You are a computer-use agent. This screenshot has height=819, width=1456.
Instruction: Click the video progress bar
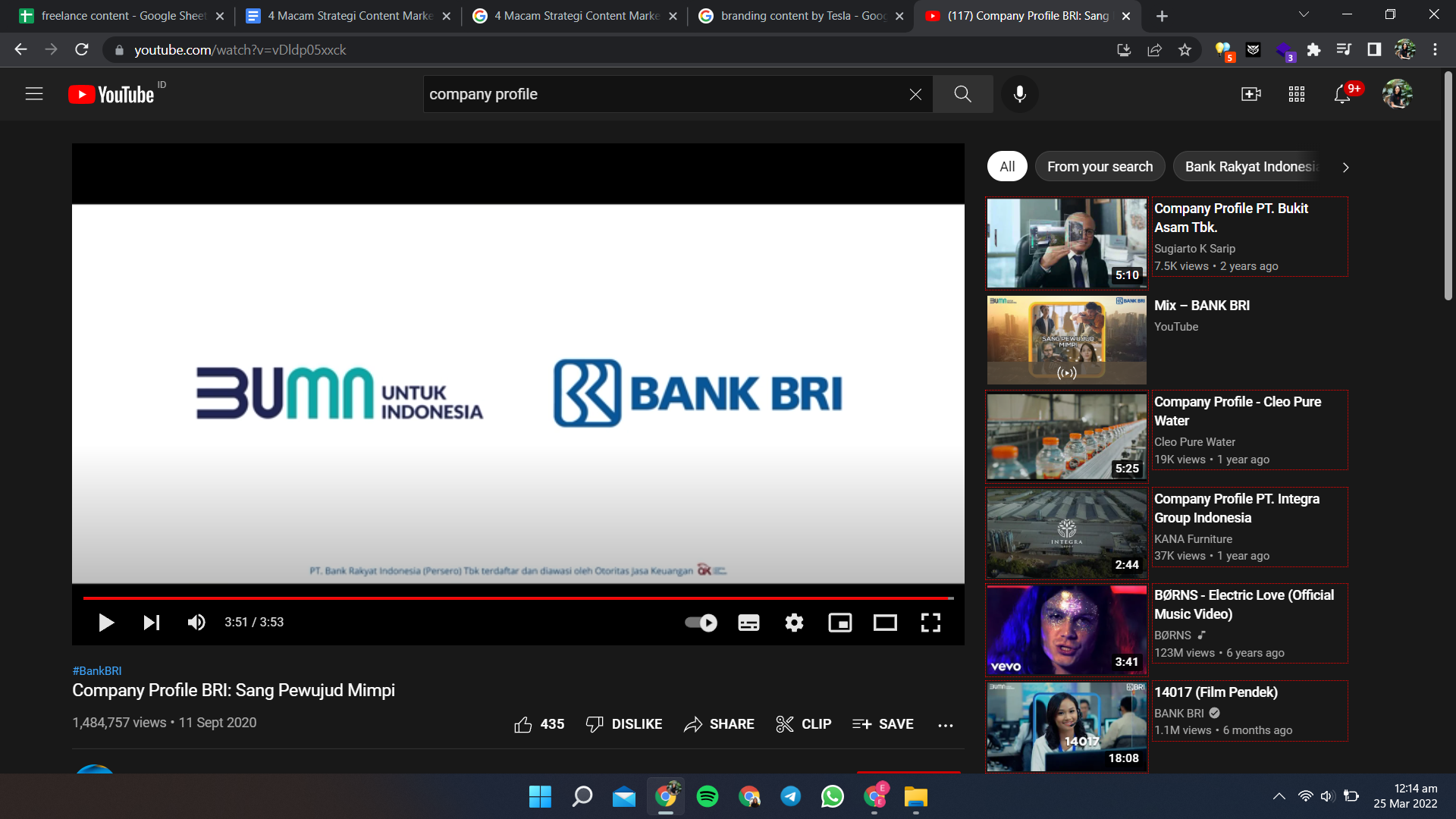coord(518,598)
